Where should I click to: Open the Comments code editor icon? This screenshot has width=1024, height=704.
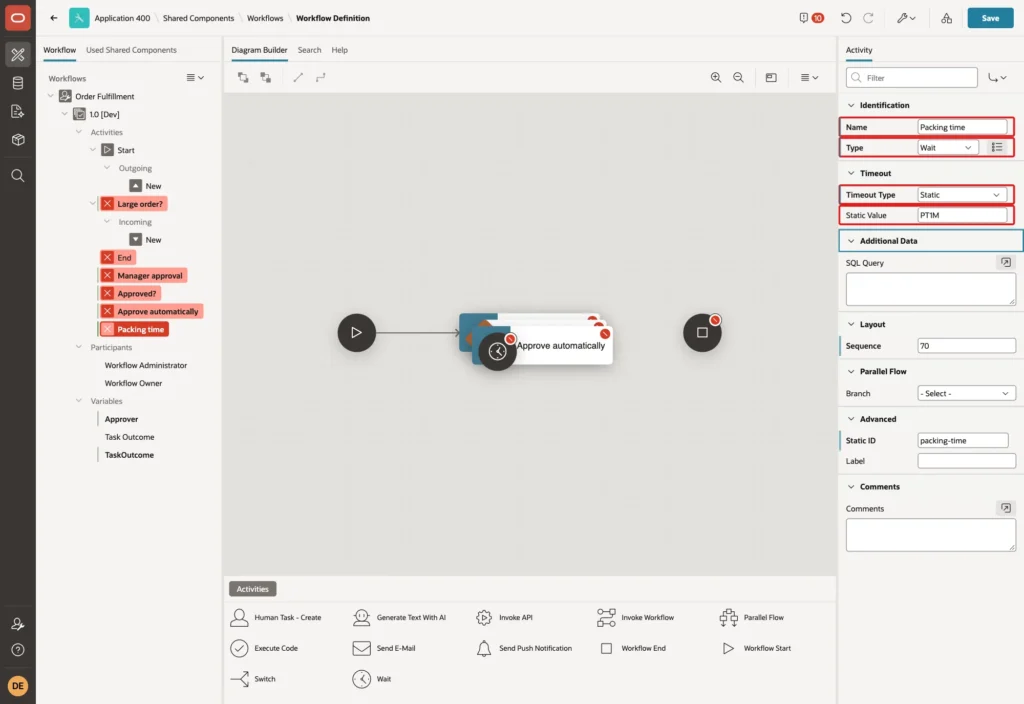(x=1005, y=508)
